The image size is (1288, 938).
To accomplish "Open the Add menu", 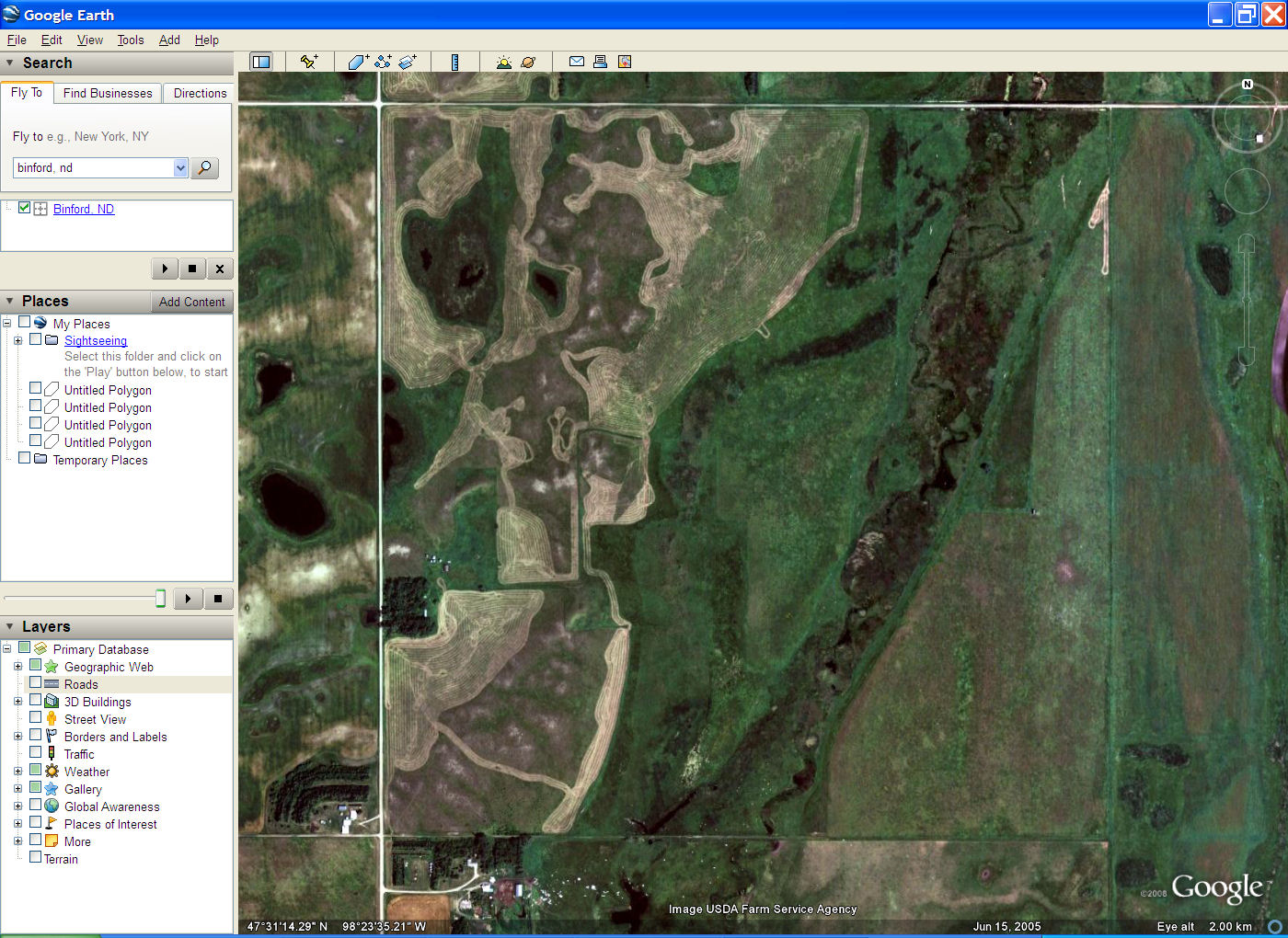I will 169,40.
